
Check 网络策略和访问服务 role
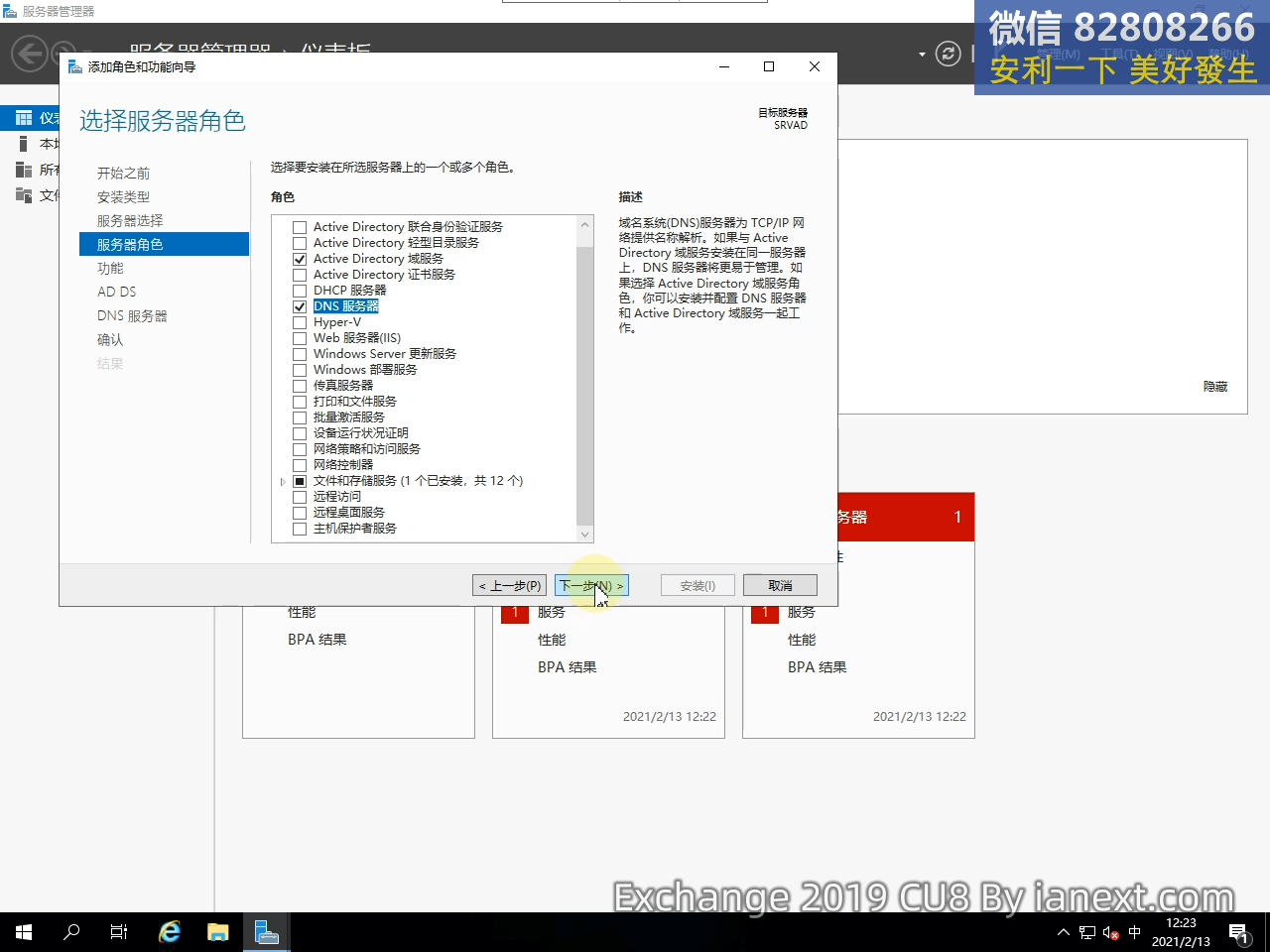(x=300, y=449)
